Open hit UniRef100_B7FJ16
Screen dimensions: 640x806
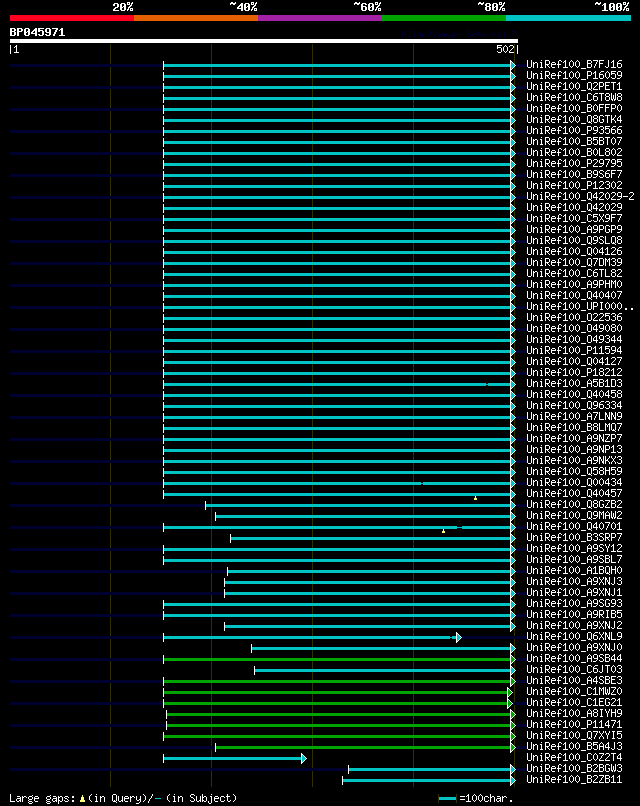pos(574,65)
